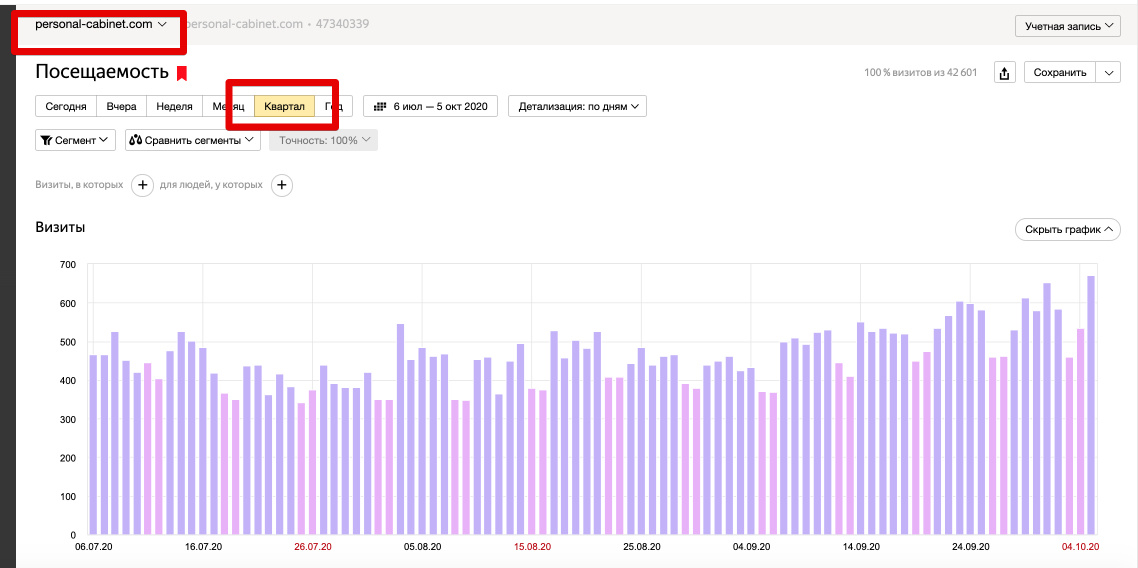This screenshot has height=568, width=1138.
Task: Click the 26.07.20 red date label
Action: [313, 546]
